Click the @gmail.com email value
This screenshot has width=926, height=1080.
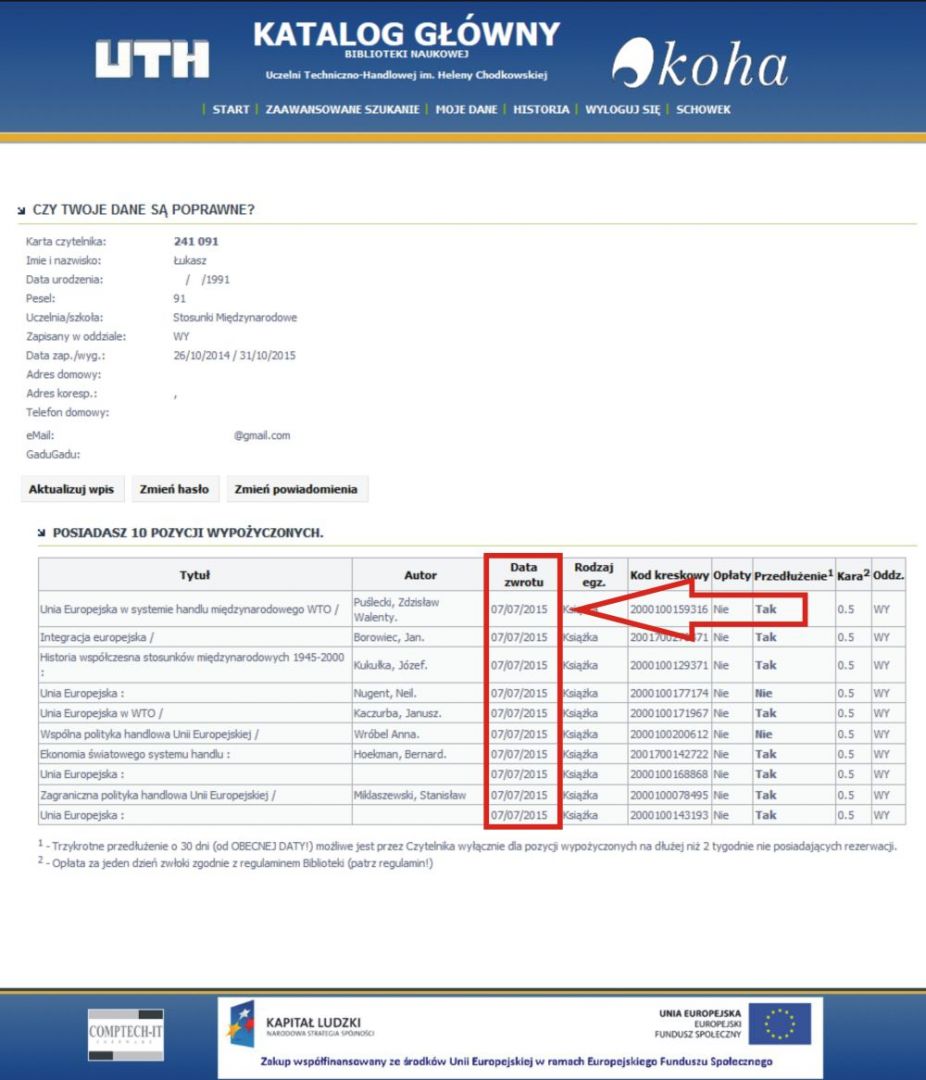pyautogui.click(x=262, y=435)
